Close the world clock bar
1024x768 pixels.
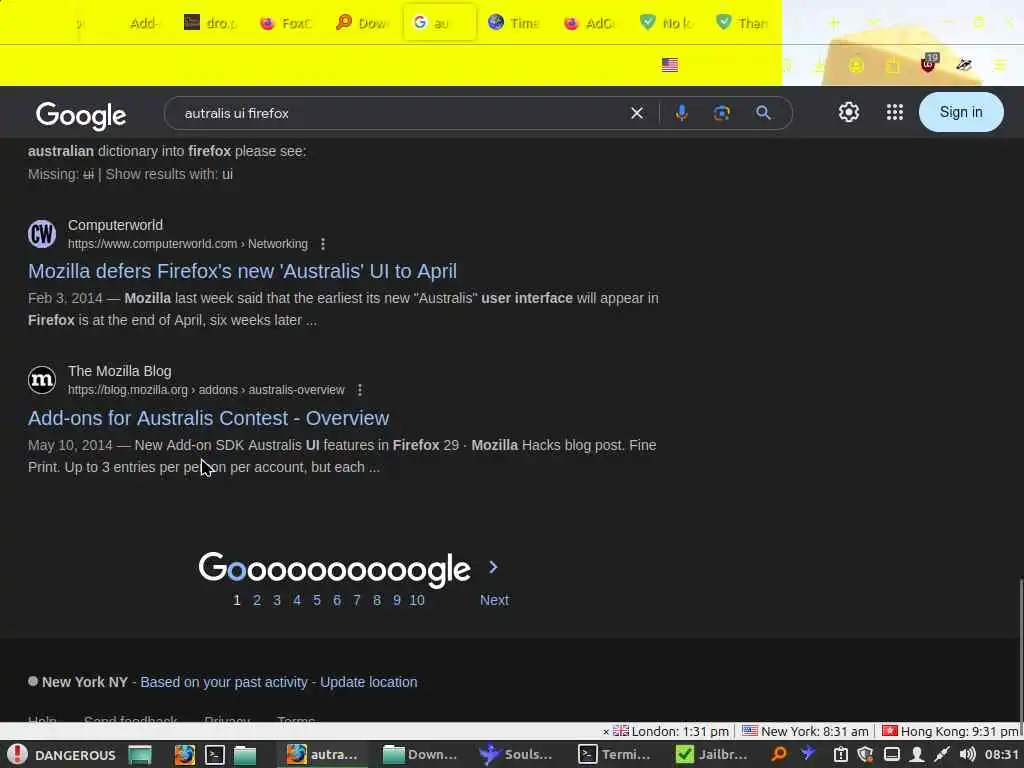[x=605, y=732]
